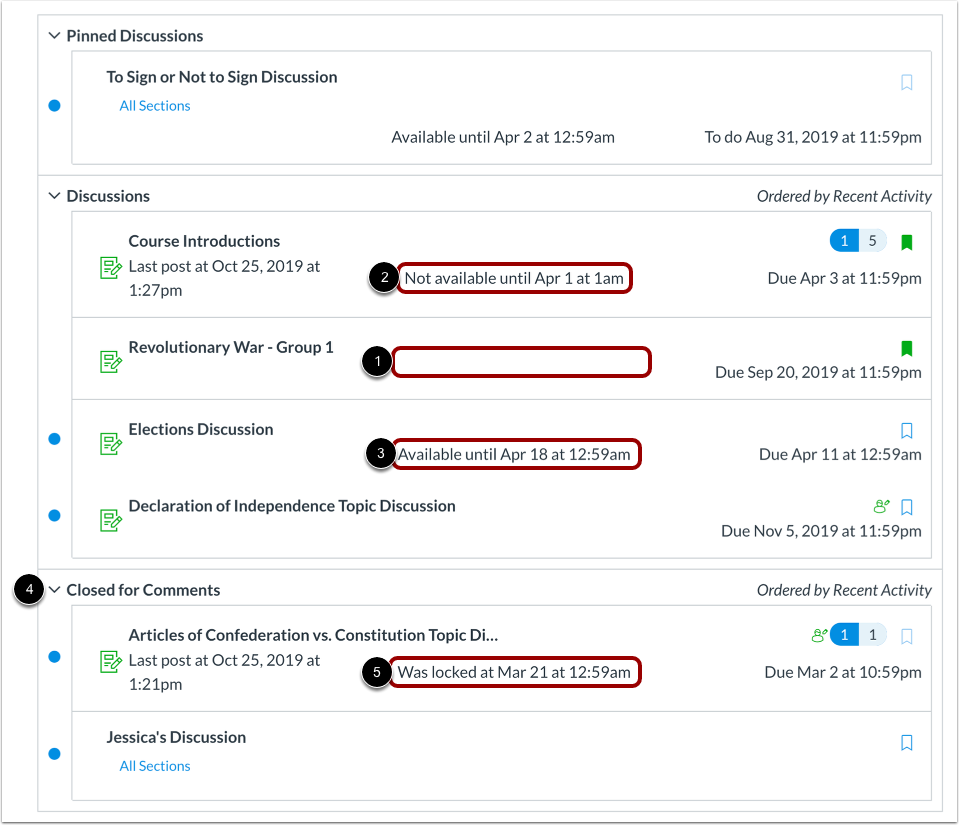
Task: Click unread dot beside Jessica's Discussion
Action: (54, 753)
